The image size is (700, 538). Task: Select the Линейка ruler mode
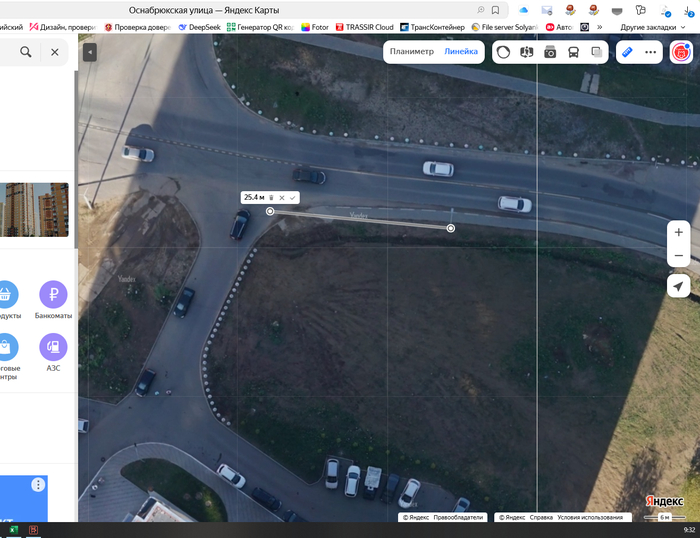(x=461, y=51)
